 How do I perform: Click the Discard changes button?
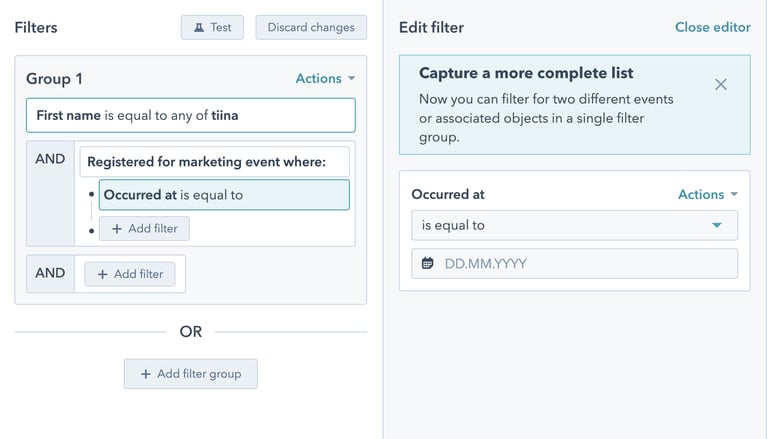[311, 28]
